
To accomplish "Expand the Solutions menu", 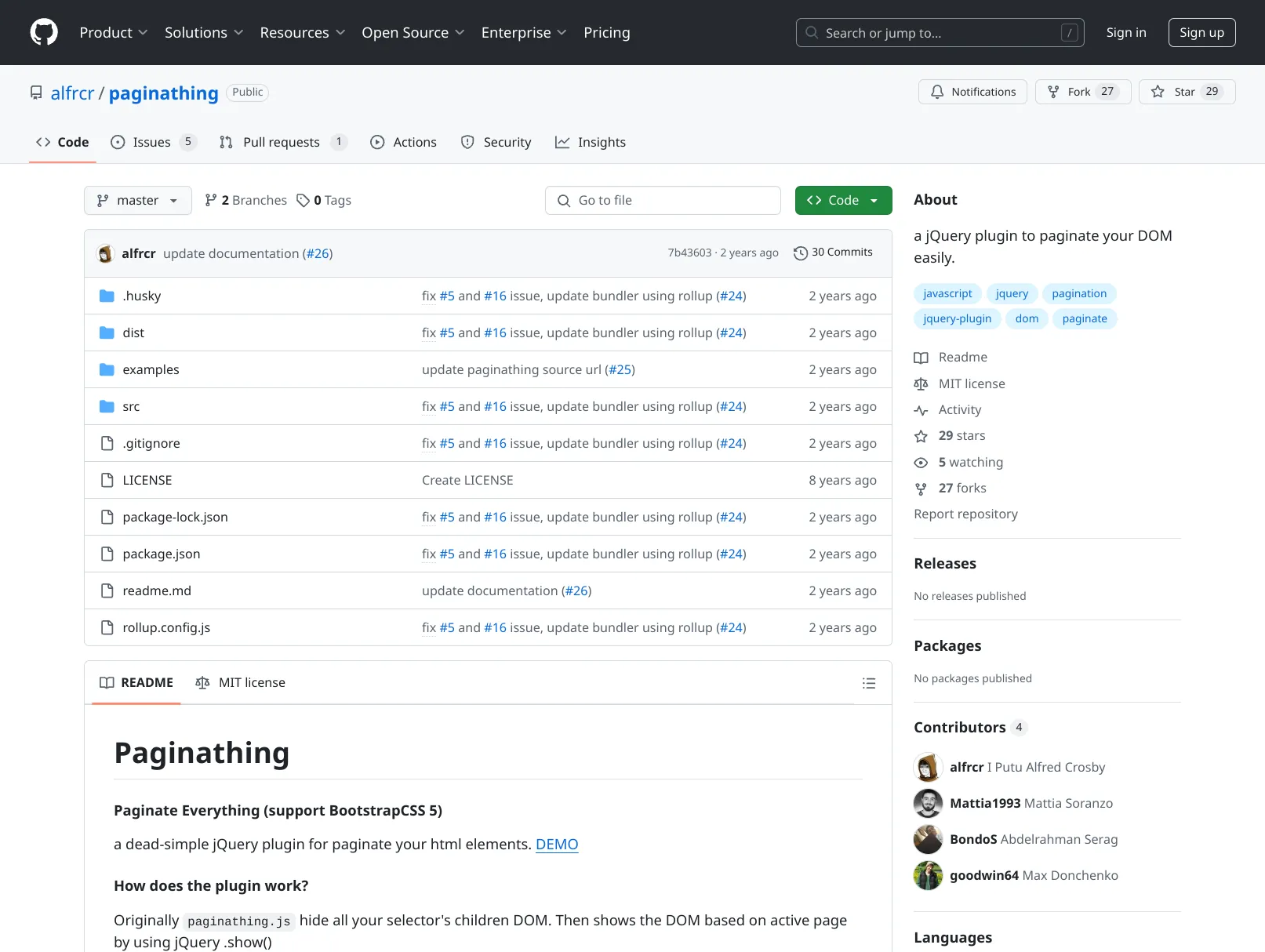I will (x=204, y=32).
